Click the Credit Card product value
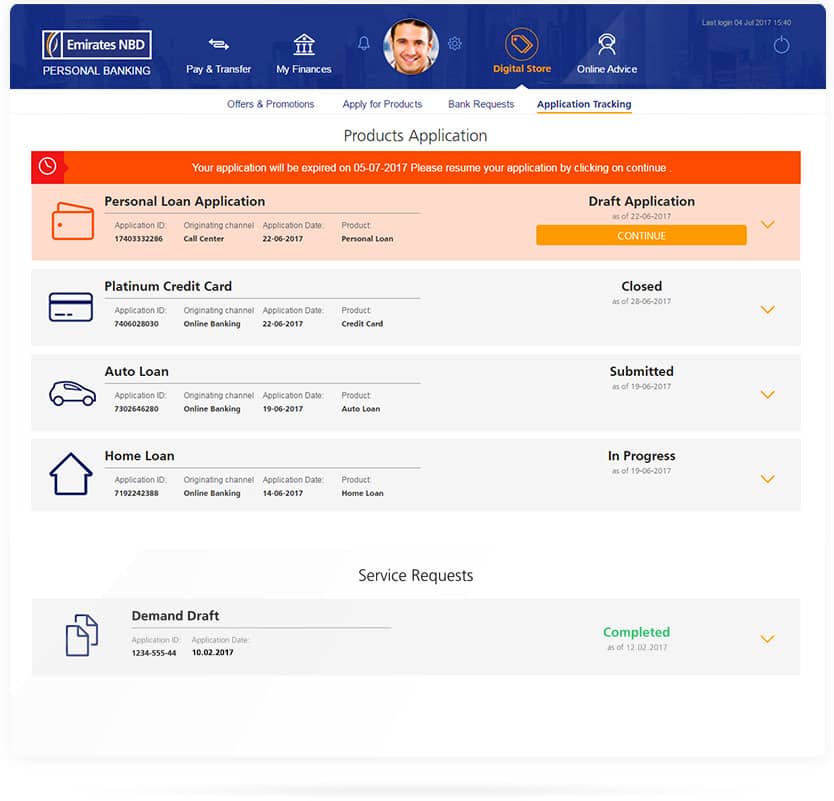Image resolution: width=834 pixels, height=801 pixels. click(x=362, y=324)
